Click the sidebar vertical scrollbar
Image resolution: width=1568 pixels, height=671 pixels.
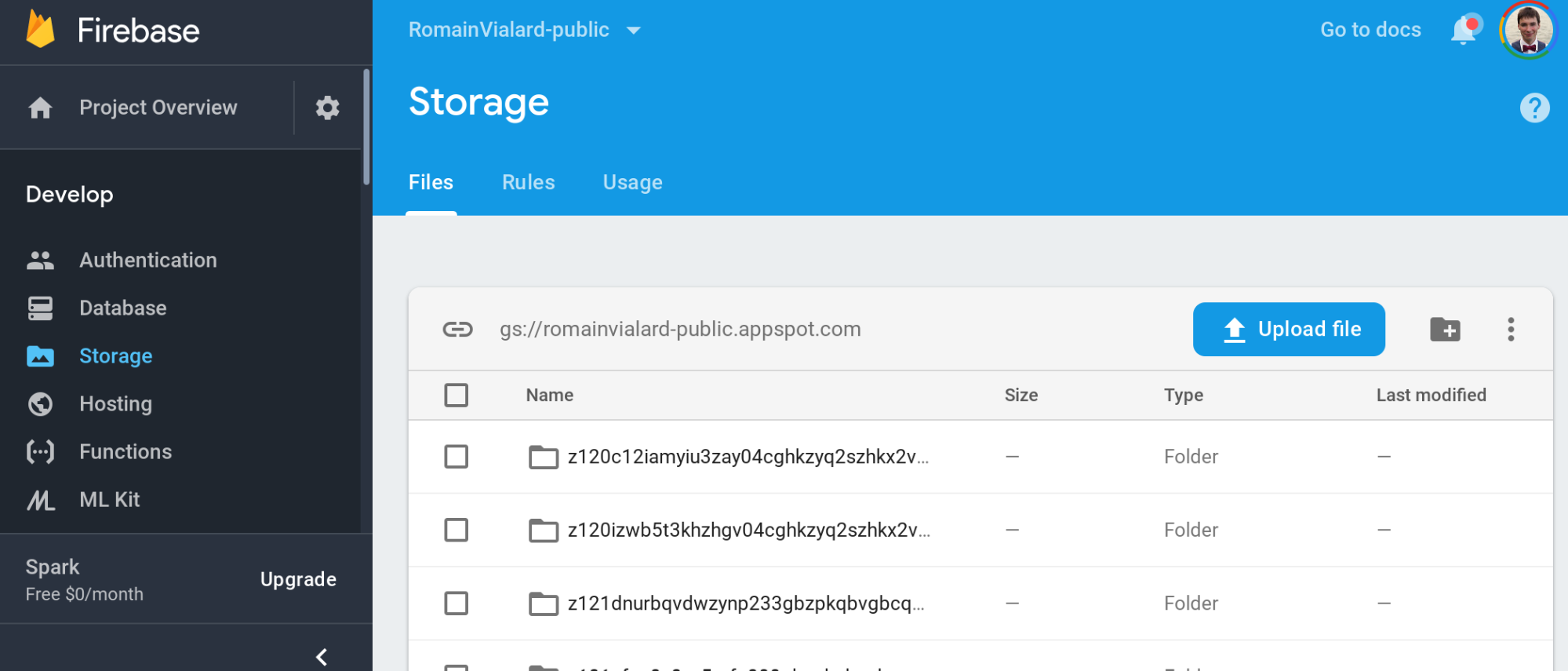366,127
